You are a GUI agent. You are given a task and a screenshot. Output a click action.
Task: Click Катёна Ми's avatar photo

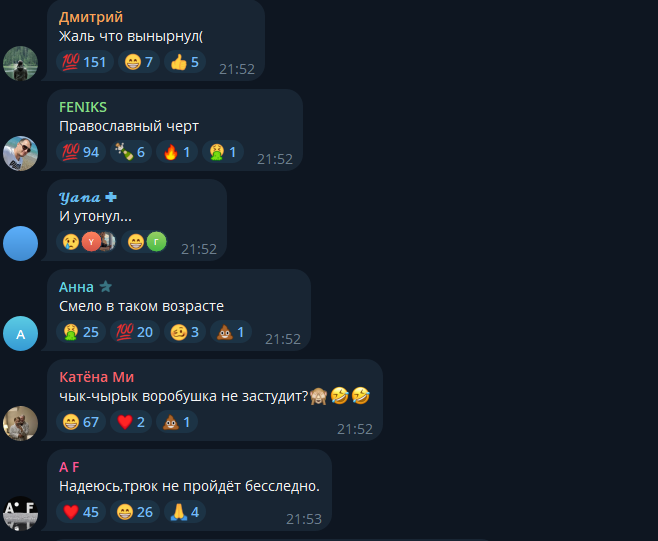[x=21, y=423]
